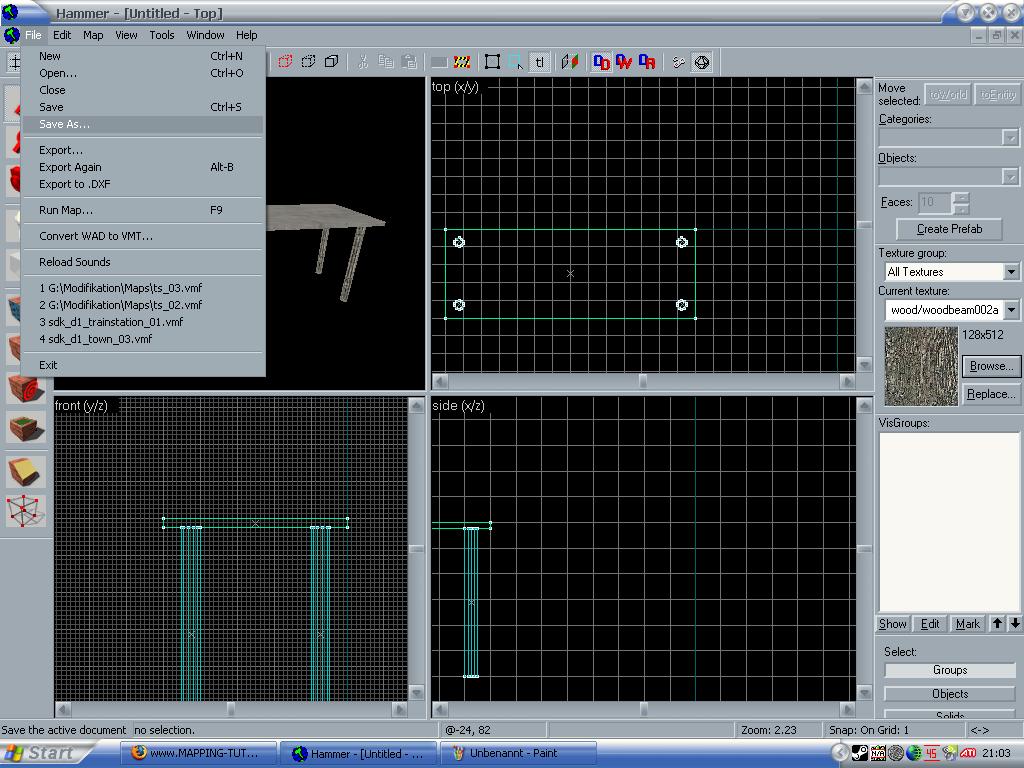The height and width of the screenshot is (768, 1024).
Task: Switch to the 'Unbenannt - Paint' taskbar window
Action: [519, 754]
